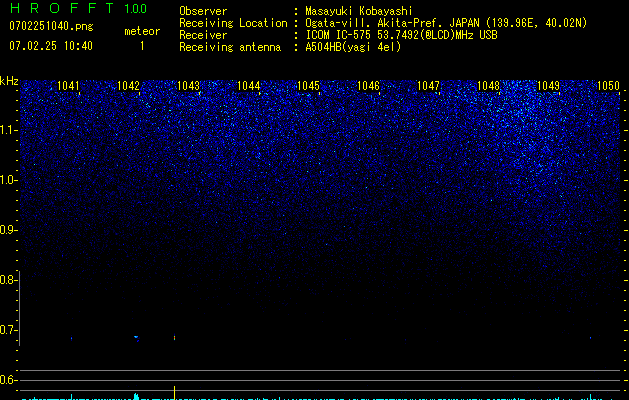Click the 1.0 kHz axis label

click(x=7, y=180)
